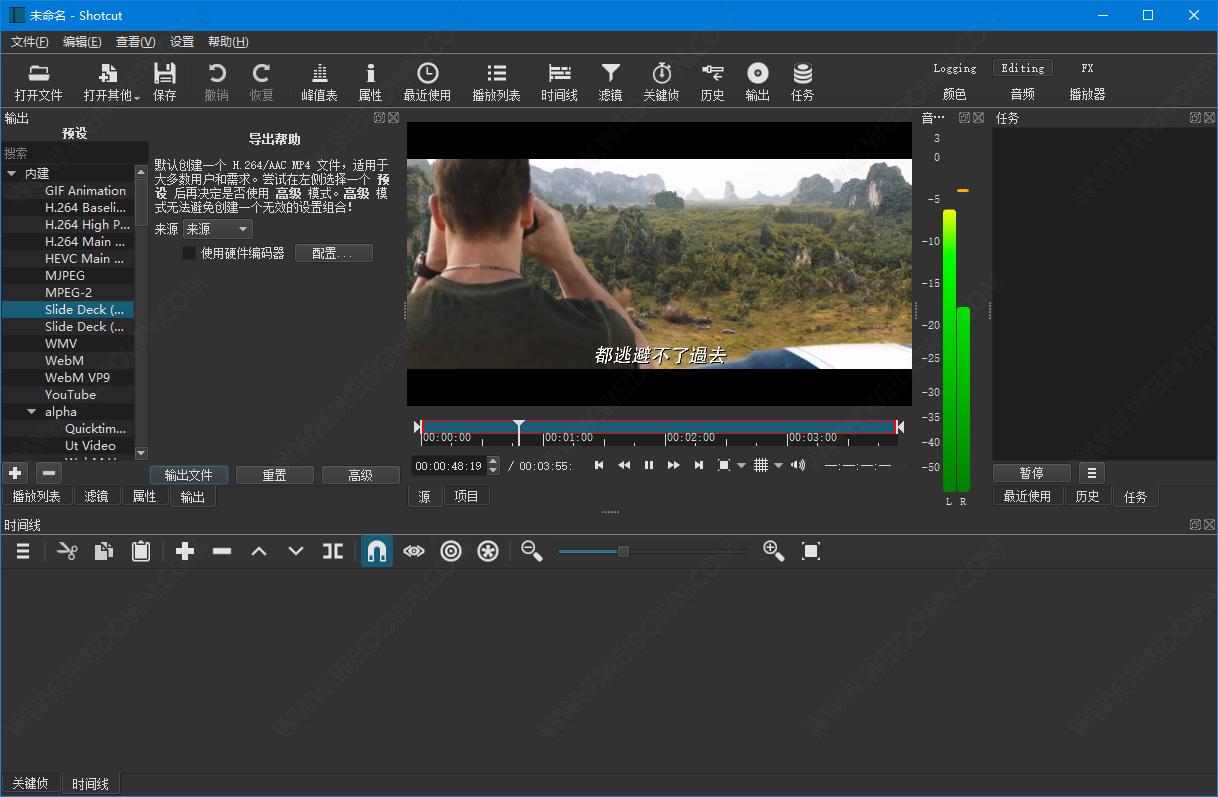Toggle ripple all tracks asterisk button

click(488, 551)
